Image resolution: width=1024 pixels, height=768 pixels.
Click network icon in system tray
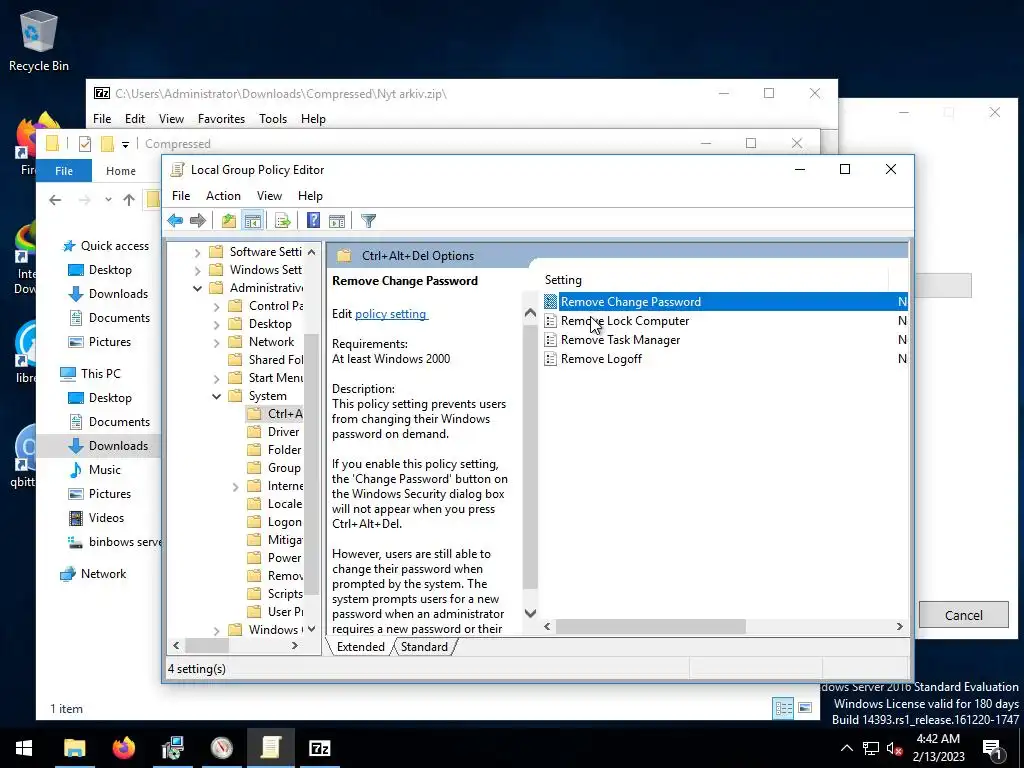tap(871, 748)
